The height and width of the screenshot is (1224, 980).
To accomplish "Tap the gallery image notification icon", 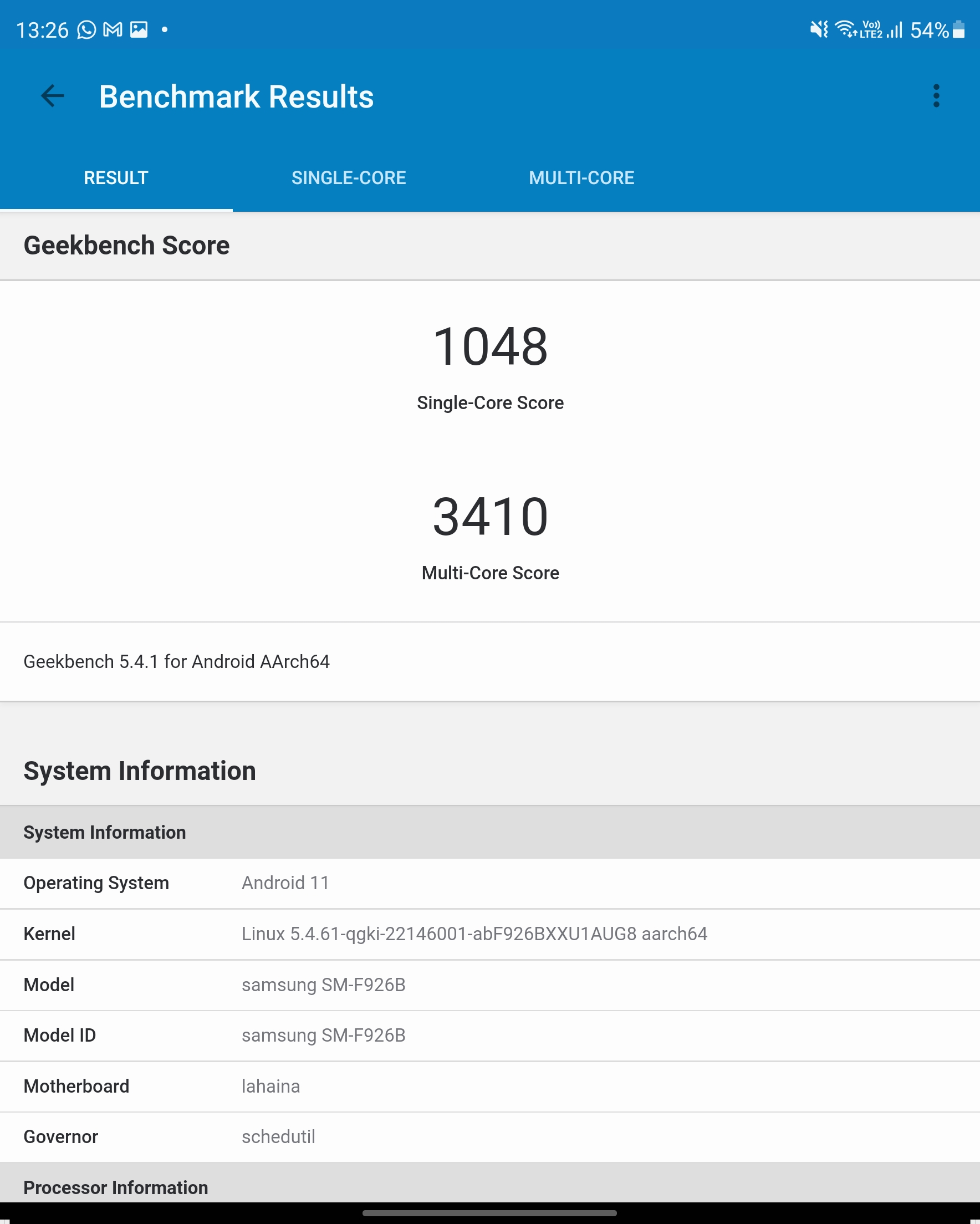I will pyautogui.click(x=139, y=29).
